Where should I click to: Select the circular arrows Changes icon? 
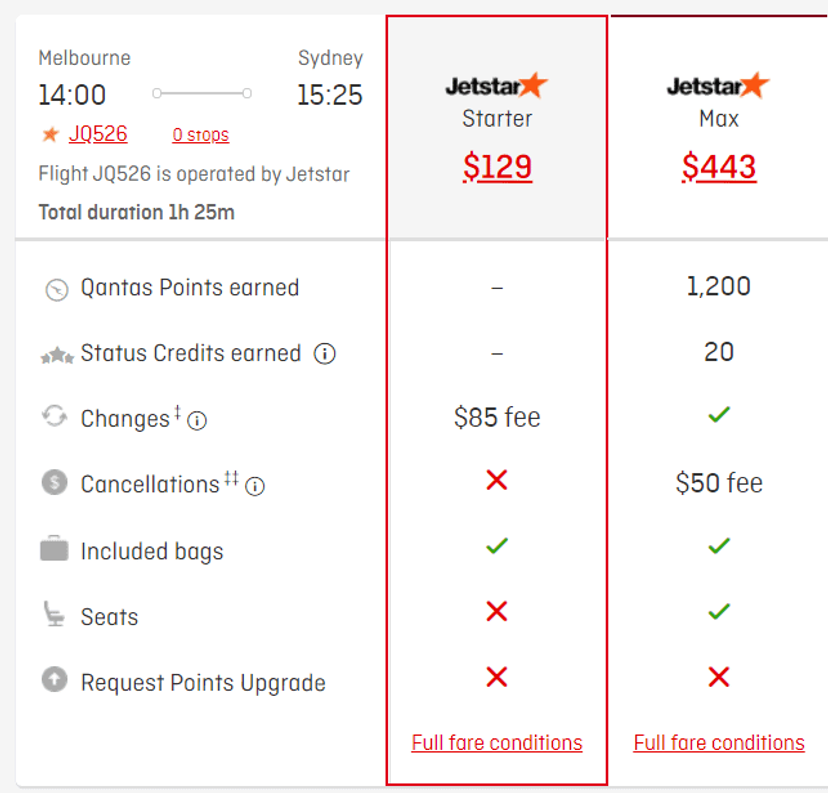point(57,419)
